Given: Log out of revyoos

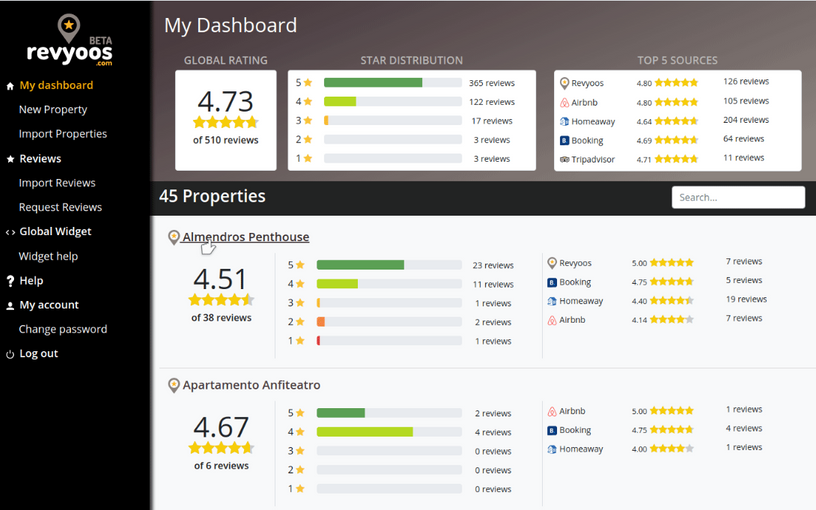Looking at the screenshot, I should [x=39, y=354].
